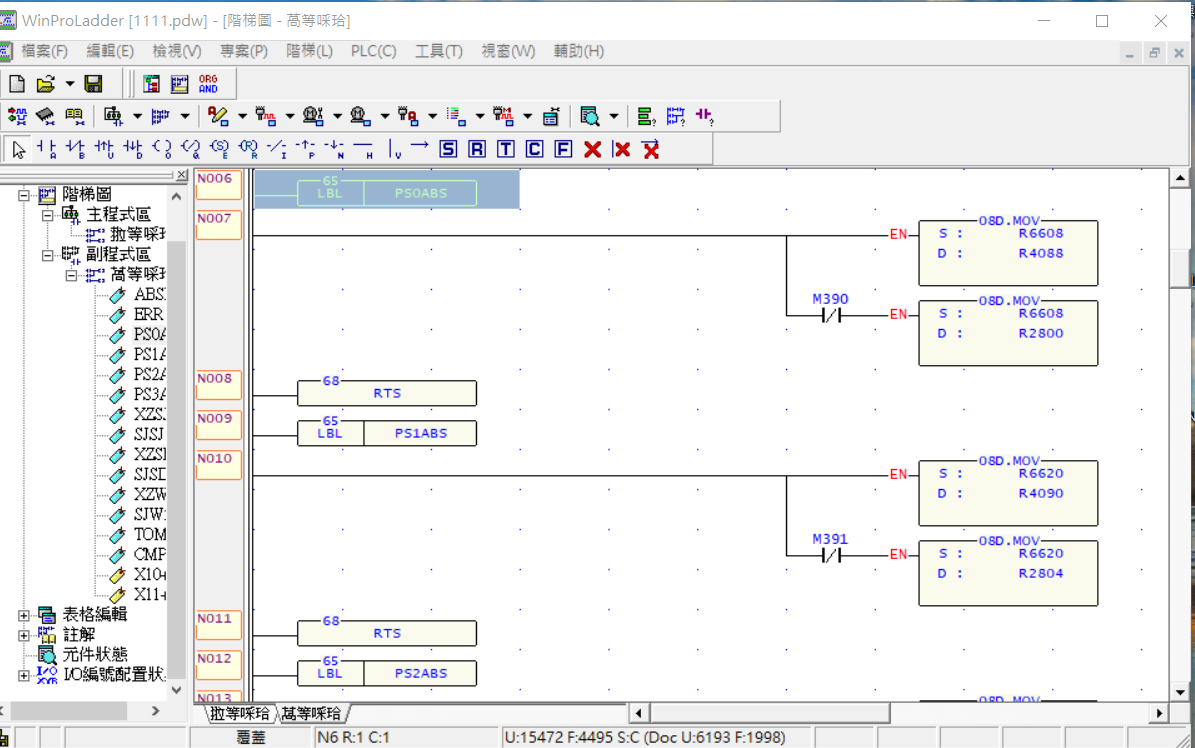Select the normally closed contact B tool
The image size is (1195, 748).
point(75,149)
